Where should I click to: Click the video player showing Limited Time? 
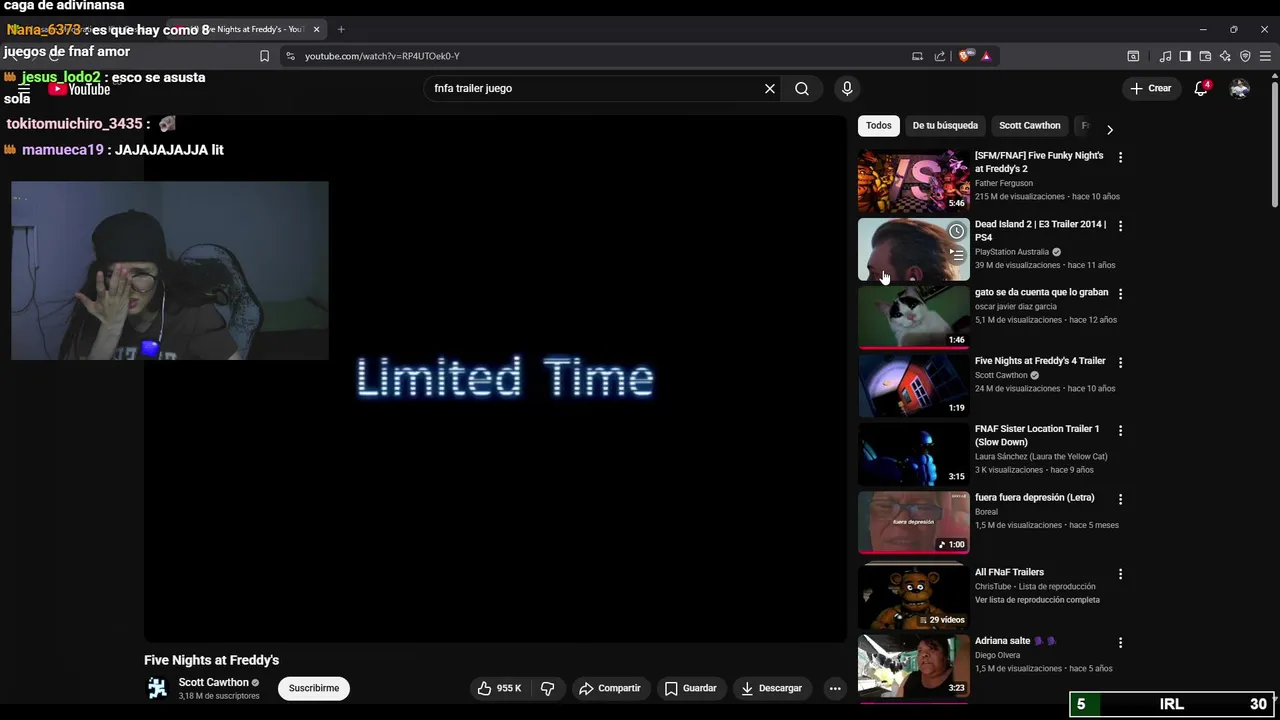[x=495, y=378]
